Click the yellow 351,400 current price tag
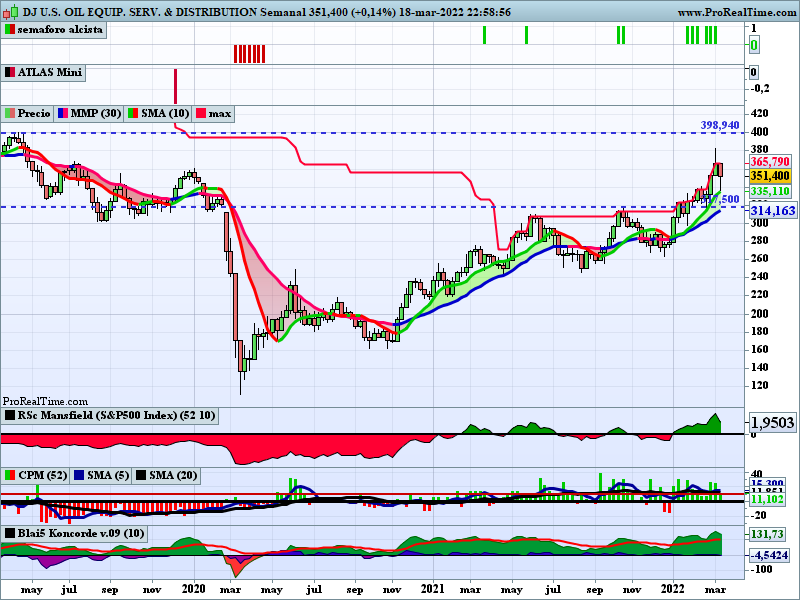The width and height of the screenshot is (800, 600). coord(770,176)
